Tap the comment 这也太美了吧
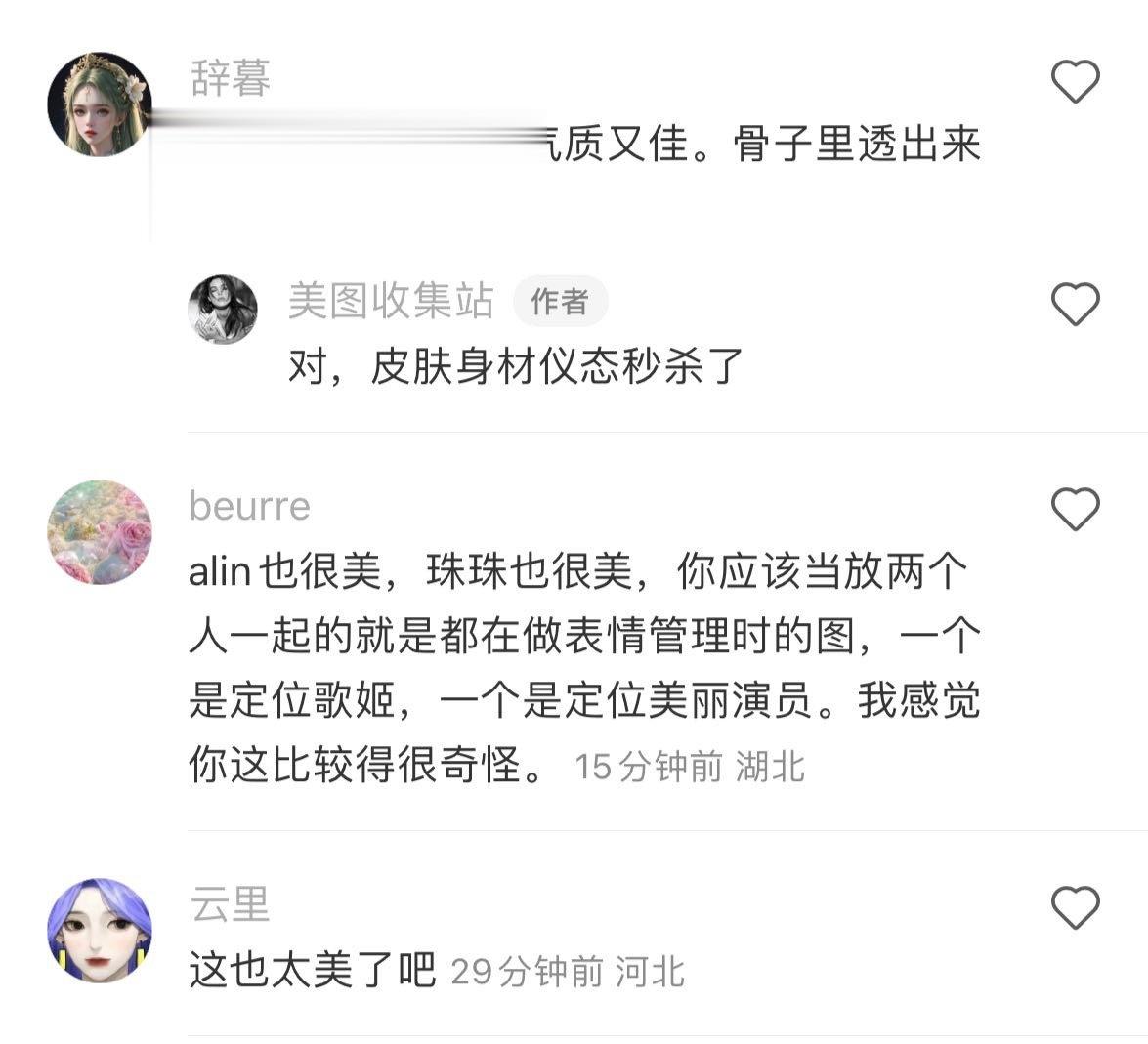Viewport: 1148px width, 1044px height. click(313, 970)
